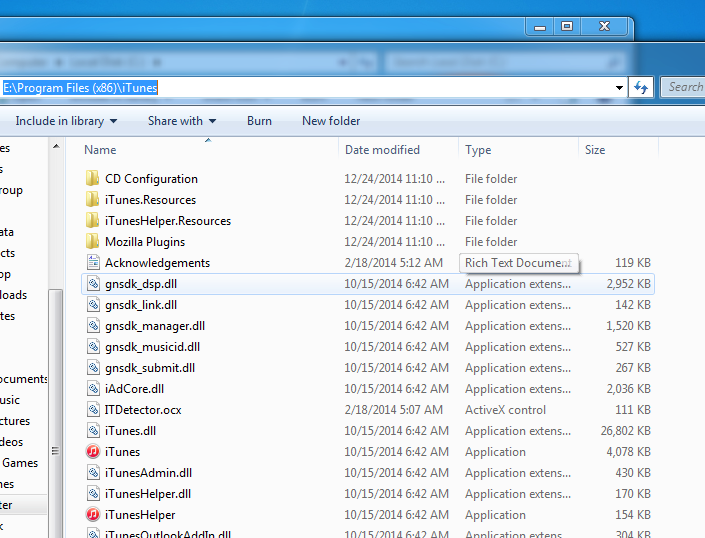Expand the address bar history dropdown arrow
This screenshot has width=705, height=538.
619,88
